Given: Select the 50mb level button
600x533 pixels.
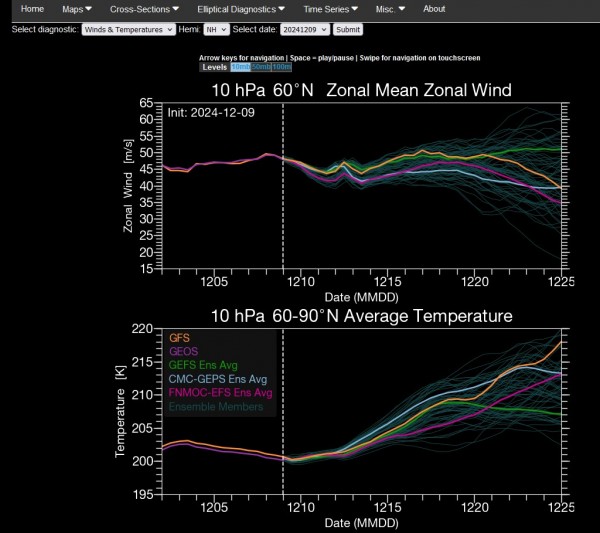Looking at the screenshot, I should click(x=261, y=67).
